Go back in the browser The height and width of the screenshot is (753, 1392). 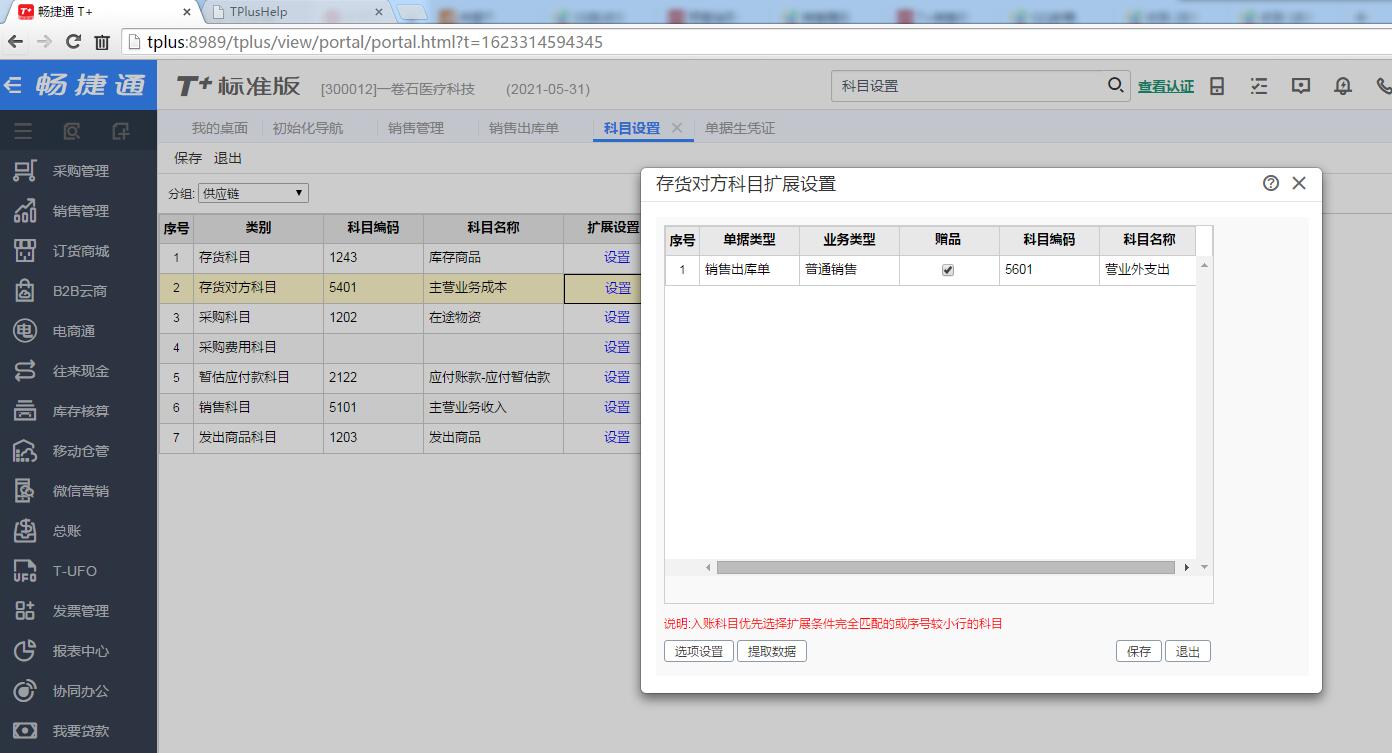coord(15,42)
